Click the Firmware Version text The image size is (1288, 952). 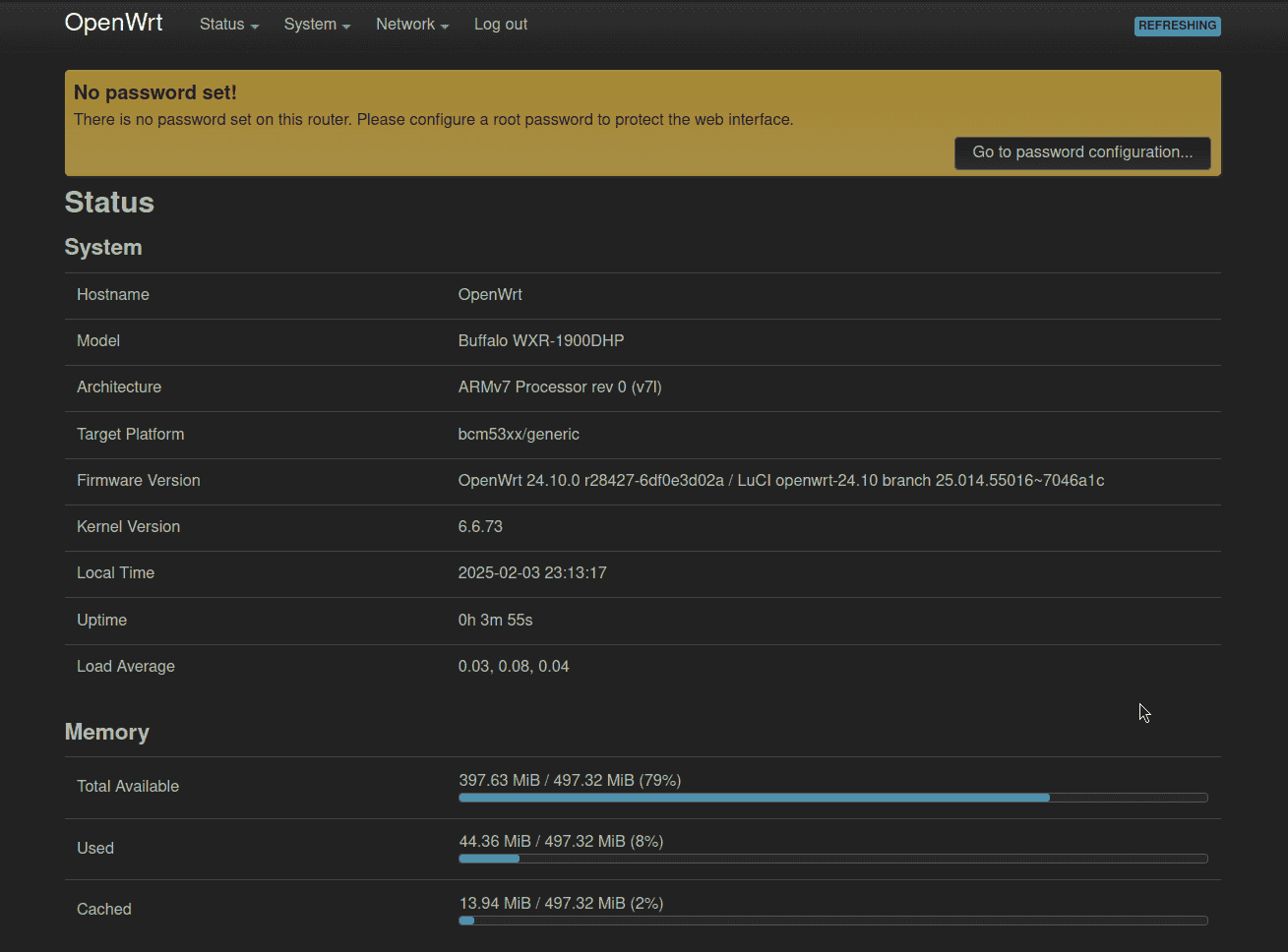780,480
